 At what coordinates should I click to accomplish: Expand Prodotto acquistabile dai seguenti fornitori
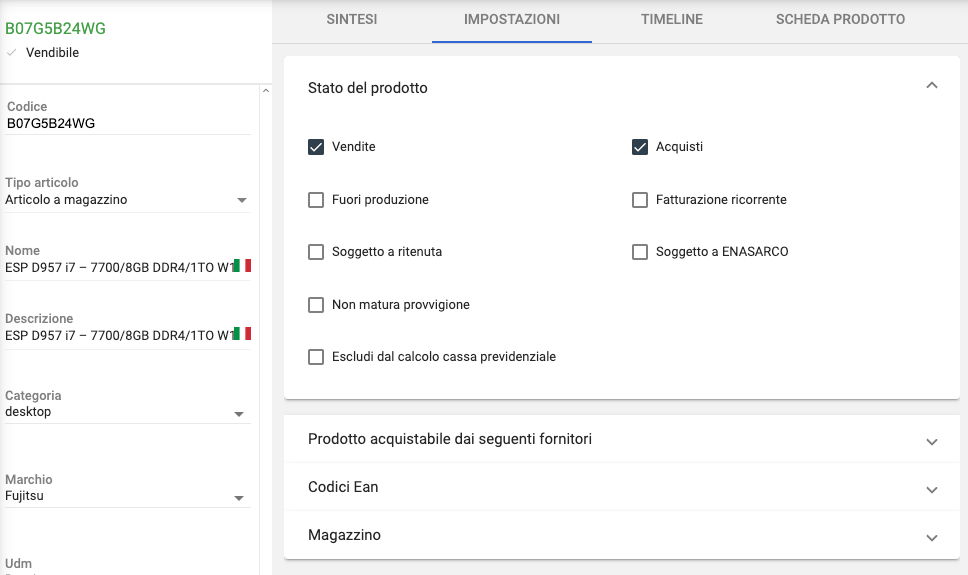[x=932, y=441]
